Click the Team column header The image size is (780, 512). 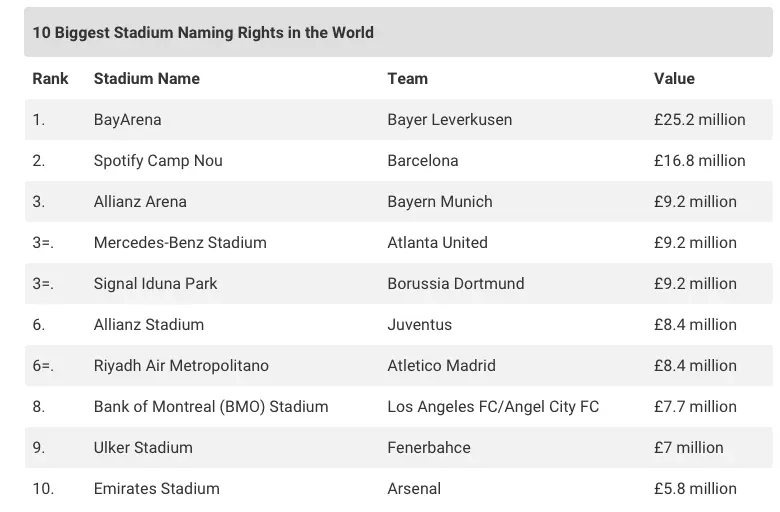[x=407, y=78]
